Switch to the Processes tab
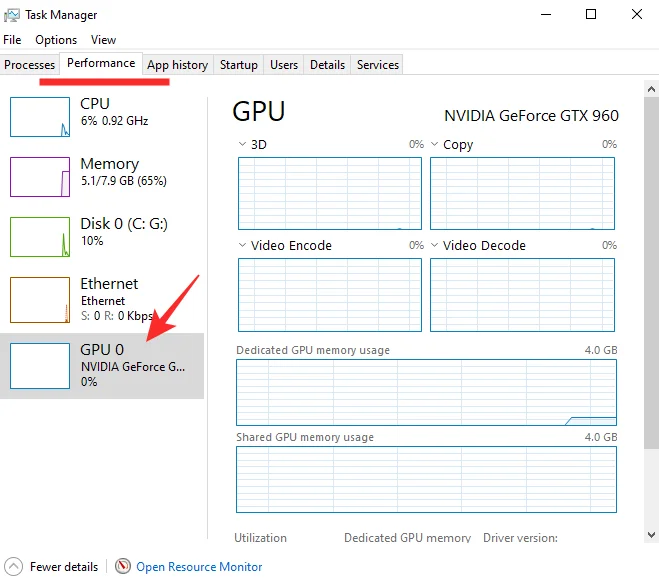This screenshot has height=588, width=659. (x=30, y=65)
